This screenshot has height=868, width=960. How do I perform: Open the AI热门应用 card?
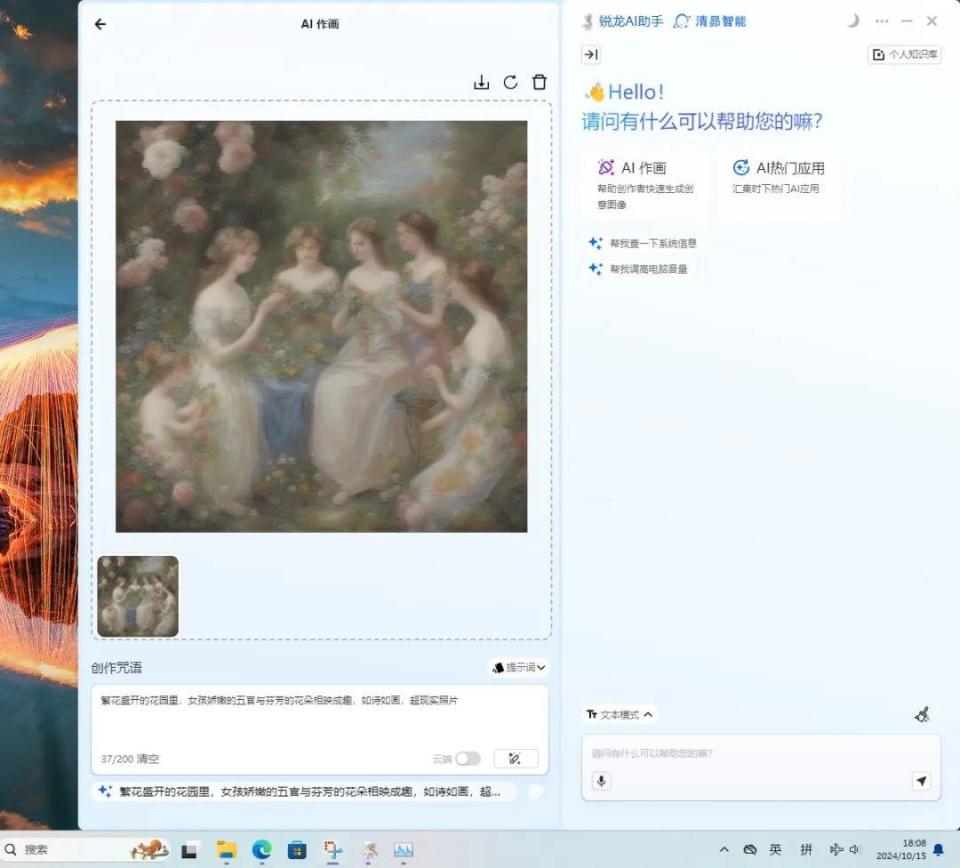[x=779, y=177]
